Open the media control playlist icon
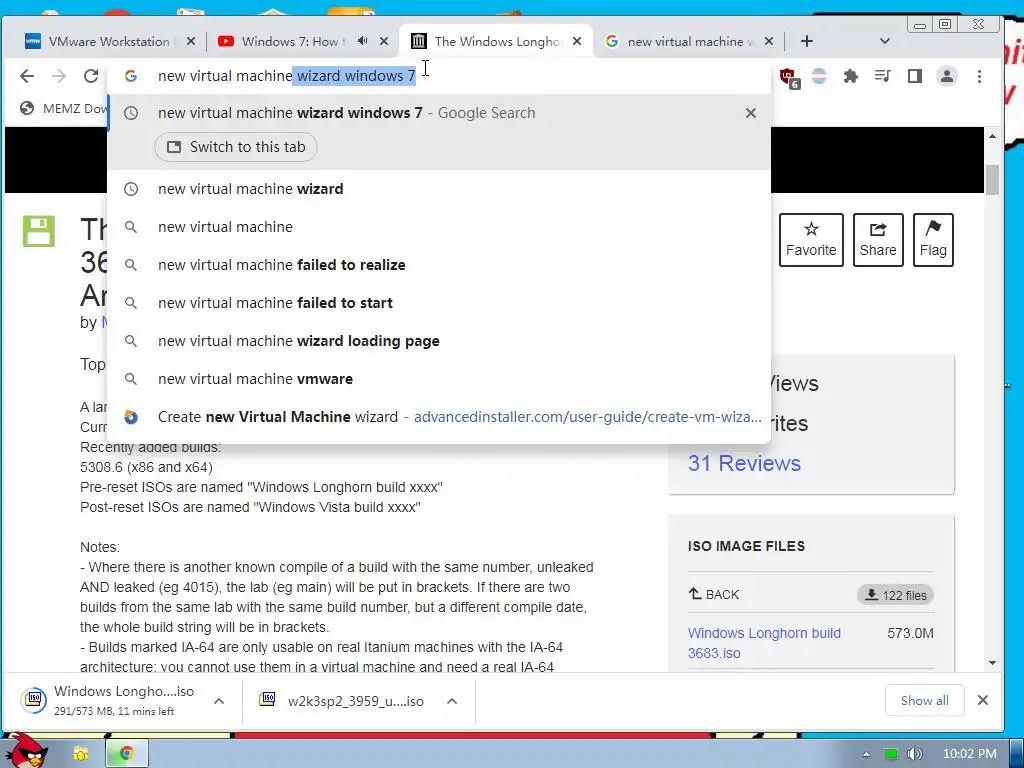 882,76
